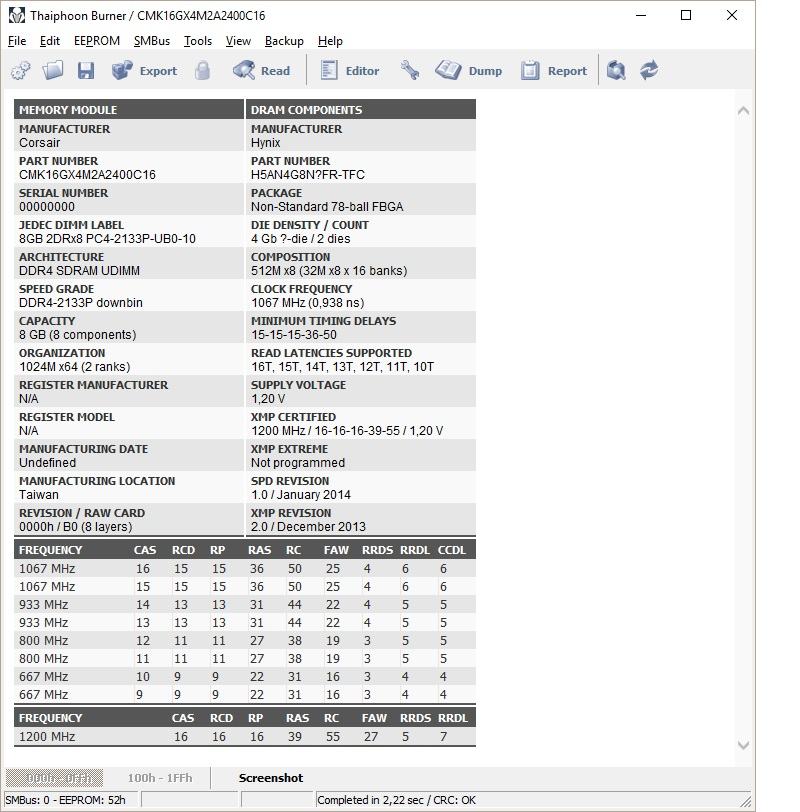This screenshot has width=800, height=812.
Task: Click the DDR4-2133P downbin speed grade
Action: 81,302
